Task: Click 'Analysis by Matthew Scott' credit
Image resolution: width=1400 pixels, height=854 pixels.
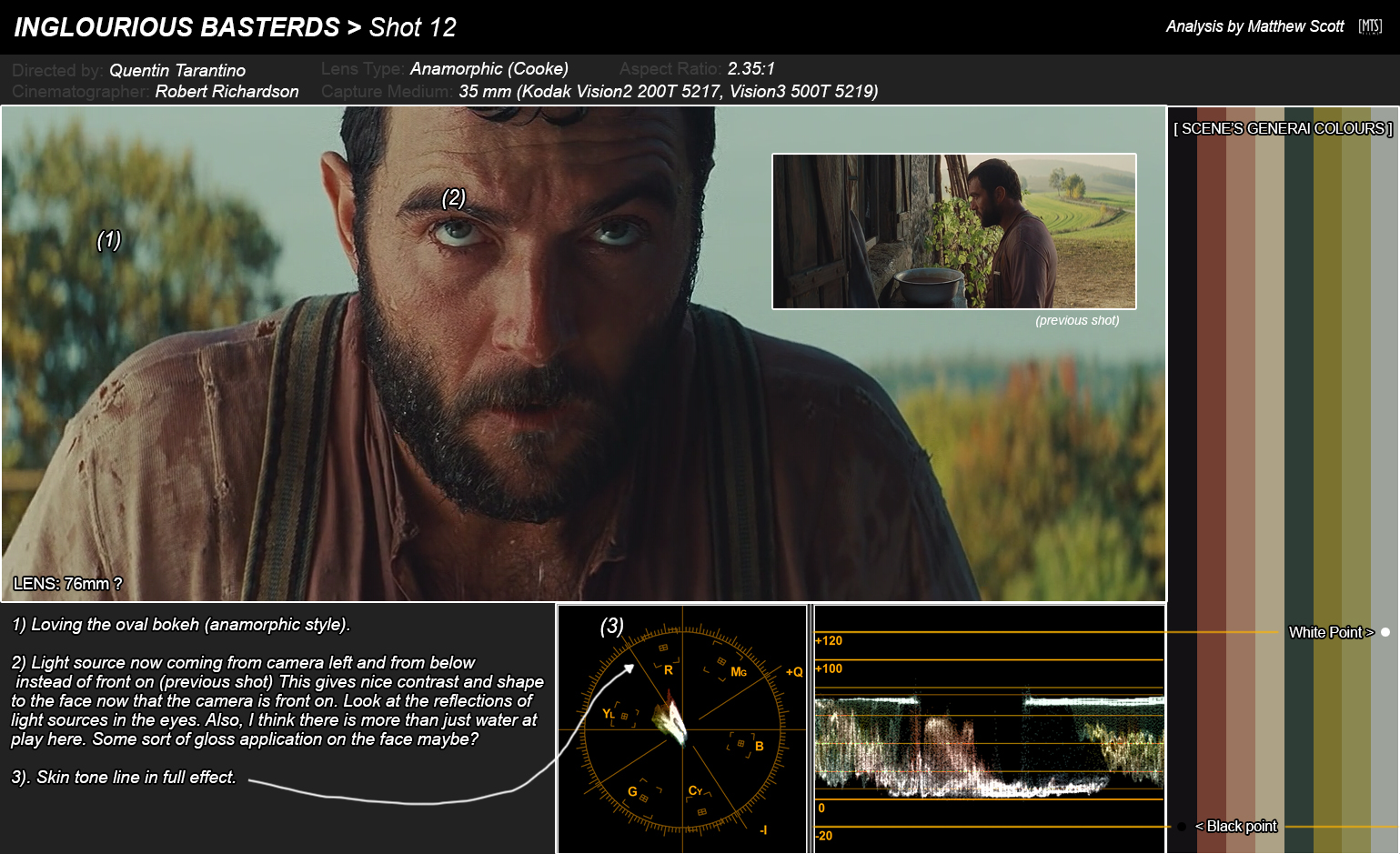Action: click(x=1254, y=26)
